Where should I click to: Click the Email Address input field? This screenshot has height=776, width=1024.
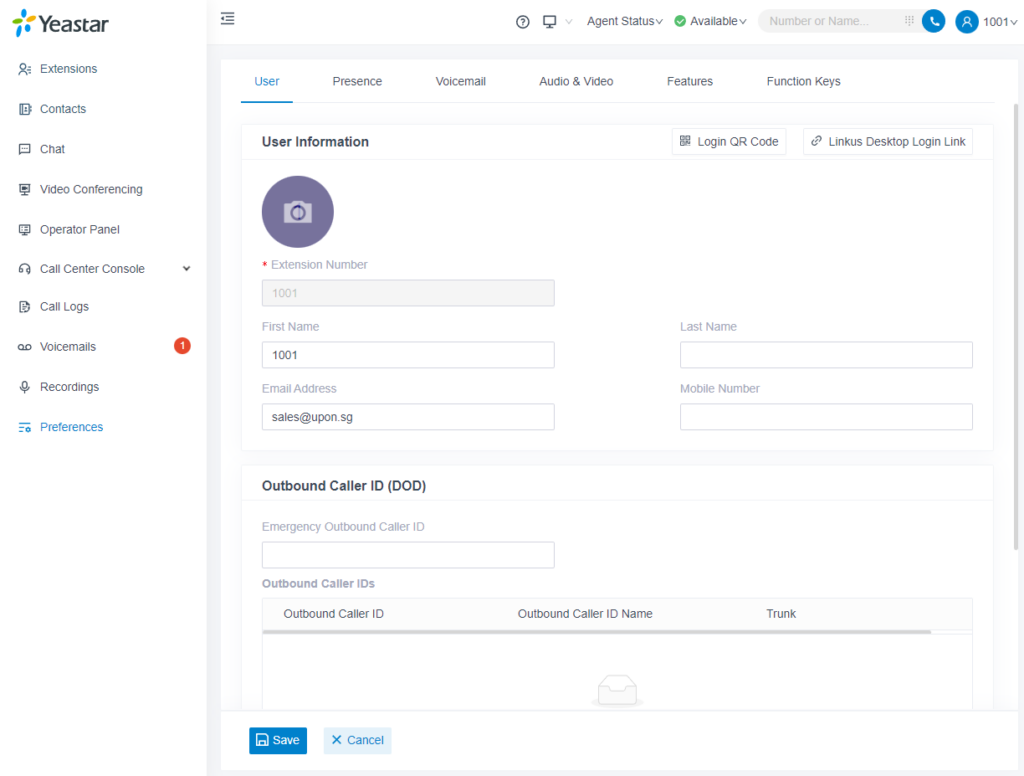pos(407,417)
